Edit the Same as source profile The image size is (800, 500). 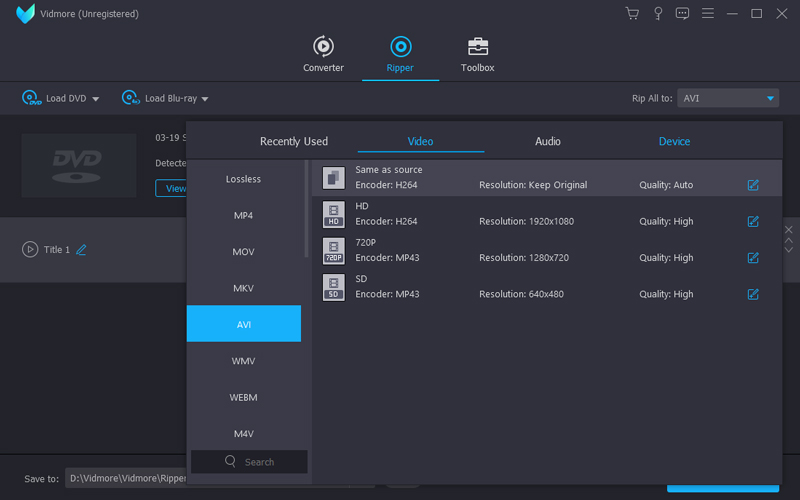coord(753,185)
